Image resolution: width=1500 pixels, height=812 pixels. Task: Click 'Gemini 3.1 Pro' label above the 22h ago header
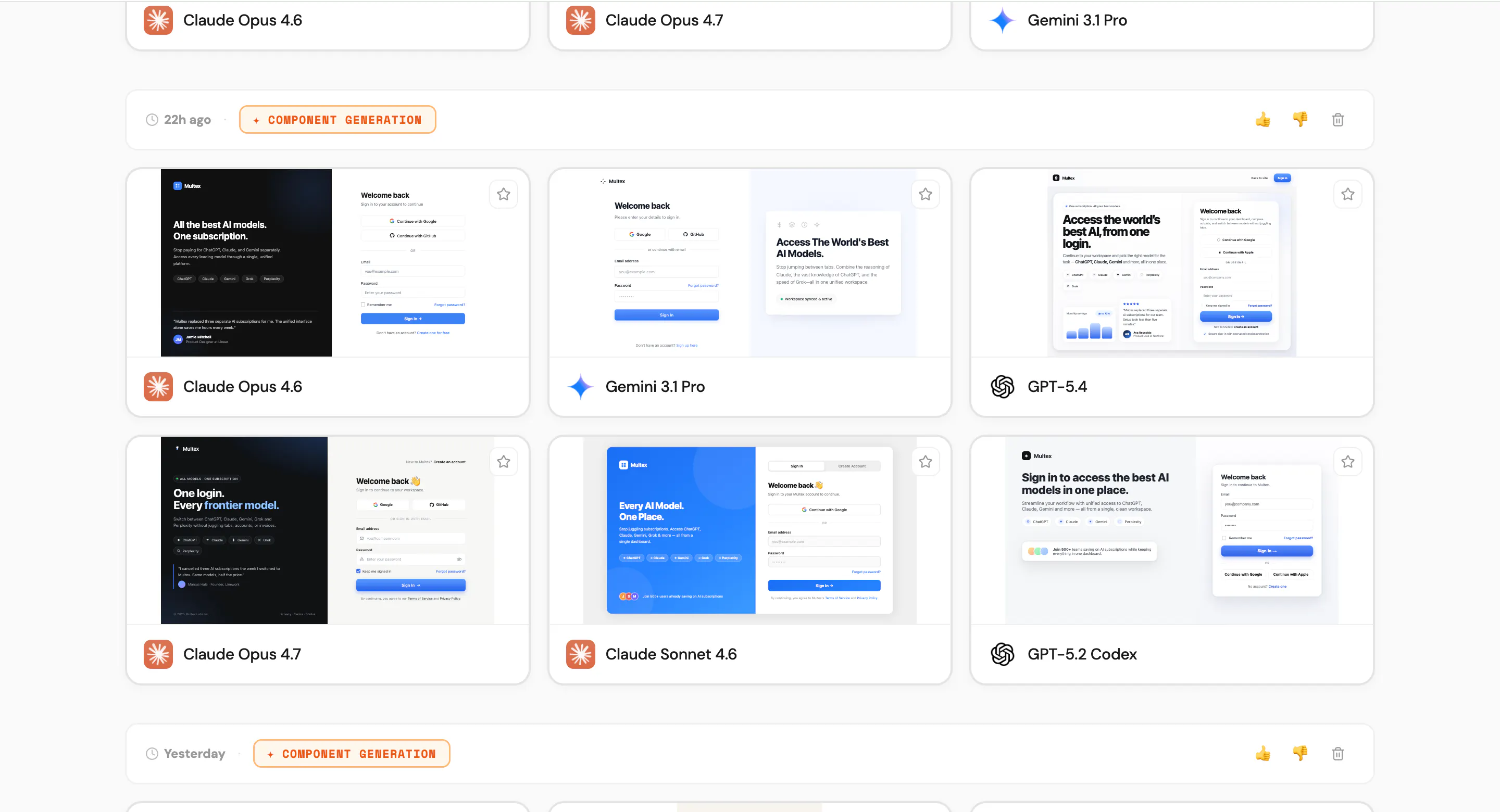tap(1077, 20)
